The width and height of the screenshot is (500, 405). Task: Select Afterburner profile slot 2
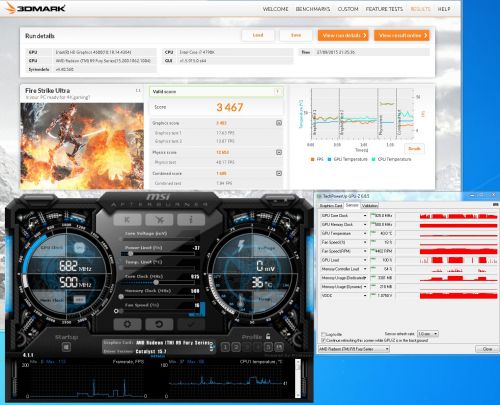pyautogui.click(x=236, y=347)
